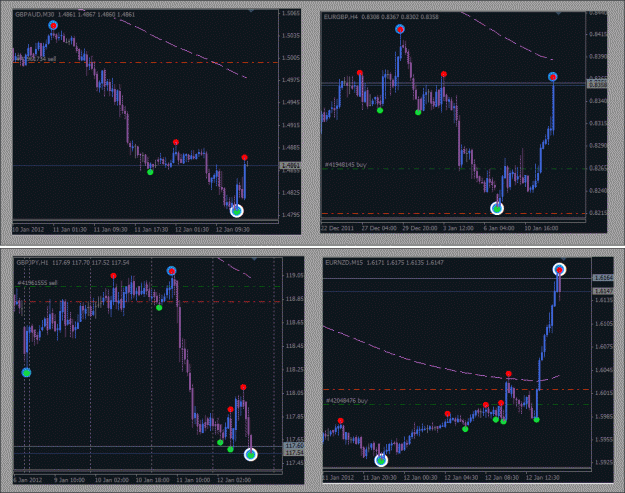Select the white-ringed green marker on EURNZD chart
Screen dimensions: 625x493
click(381, 460)
